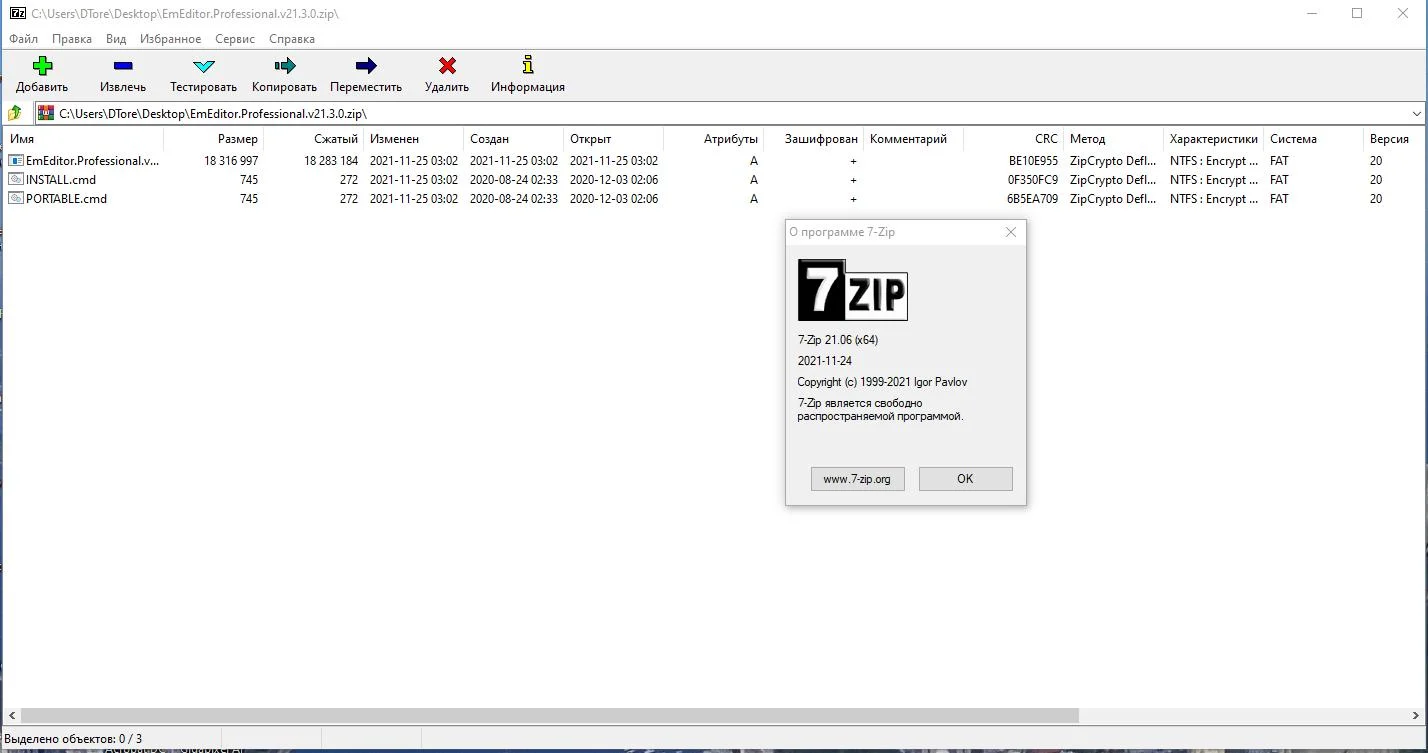Screen dimensions: 1428x753
Task: Select the EmEditor.Professional.v... file name
Action: coord(92,161)
